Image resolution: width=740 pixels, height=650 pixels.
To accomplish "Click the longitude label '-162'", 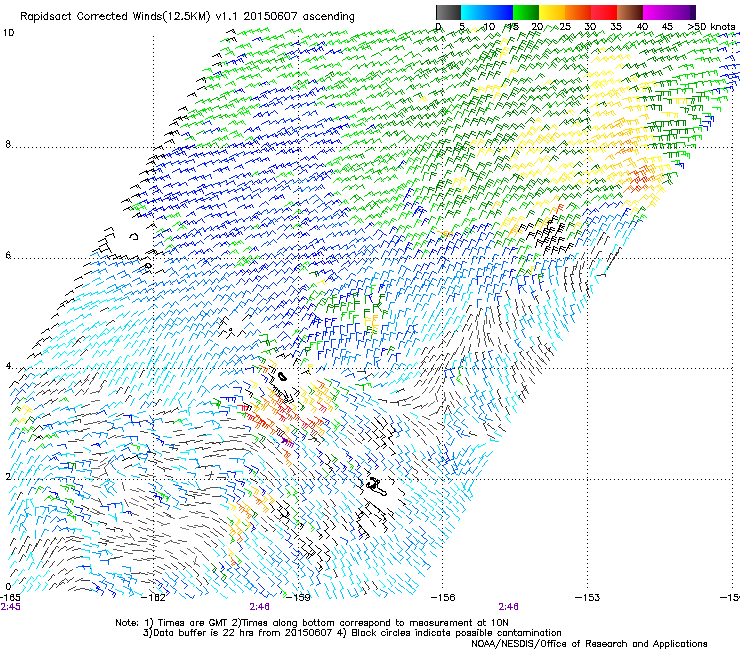I will pyautogui.click(x=154, y=598).
